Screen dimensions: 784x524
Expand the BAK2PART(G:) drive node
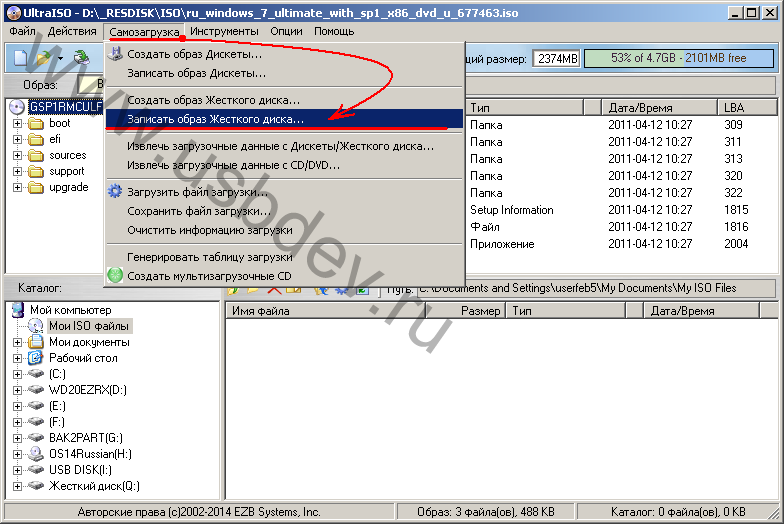coord(18,438)
